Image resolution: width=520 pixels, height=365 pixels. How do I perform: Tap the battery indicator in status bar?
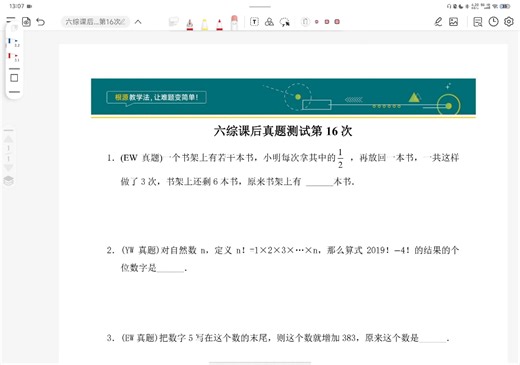click(x=505, y=6)
